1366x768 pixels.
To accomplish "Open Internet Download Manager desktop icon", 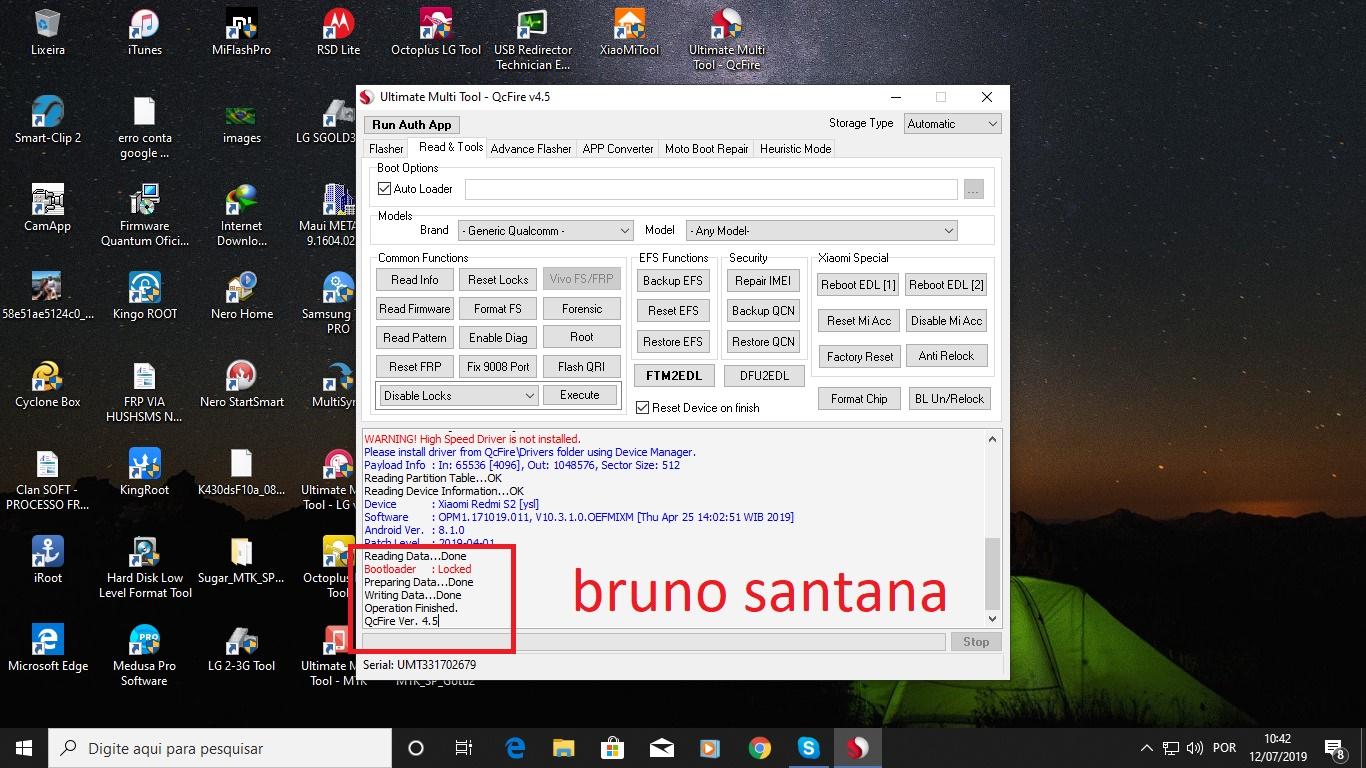I will click(x=241, y=216).
